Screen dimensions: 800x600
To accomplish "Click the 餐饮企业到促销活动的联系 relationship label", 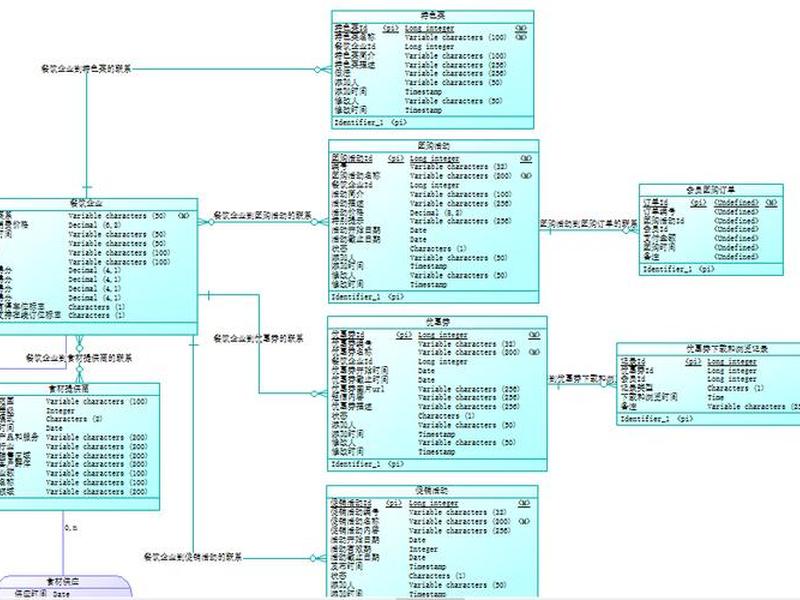I will click(193, 557).
